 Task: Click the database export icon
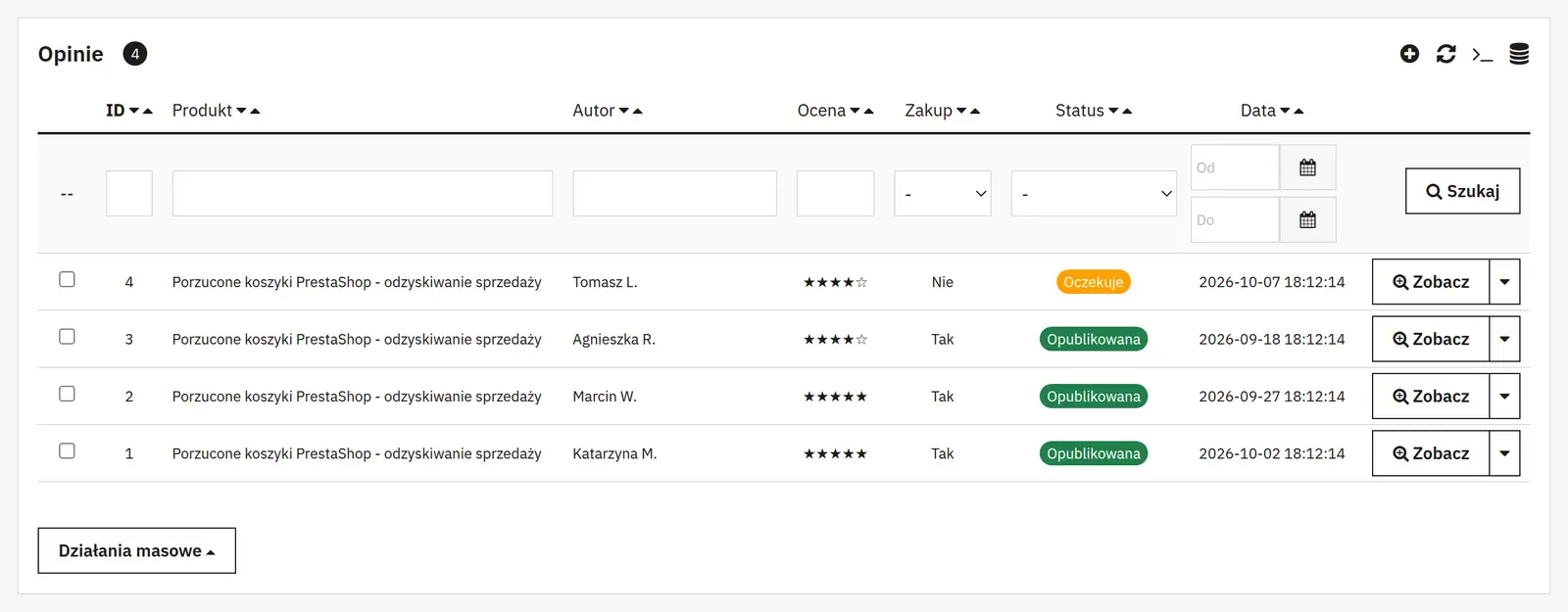(x=1519, y=54)
